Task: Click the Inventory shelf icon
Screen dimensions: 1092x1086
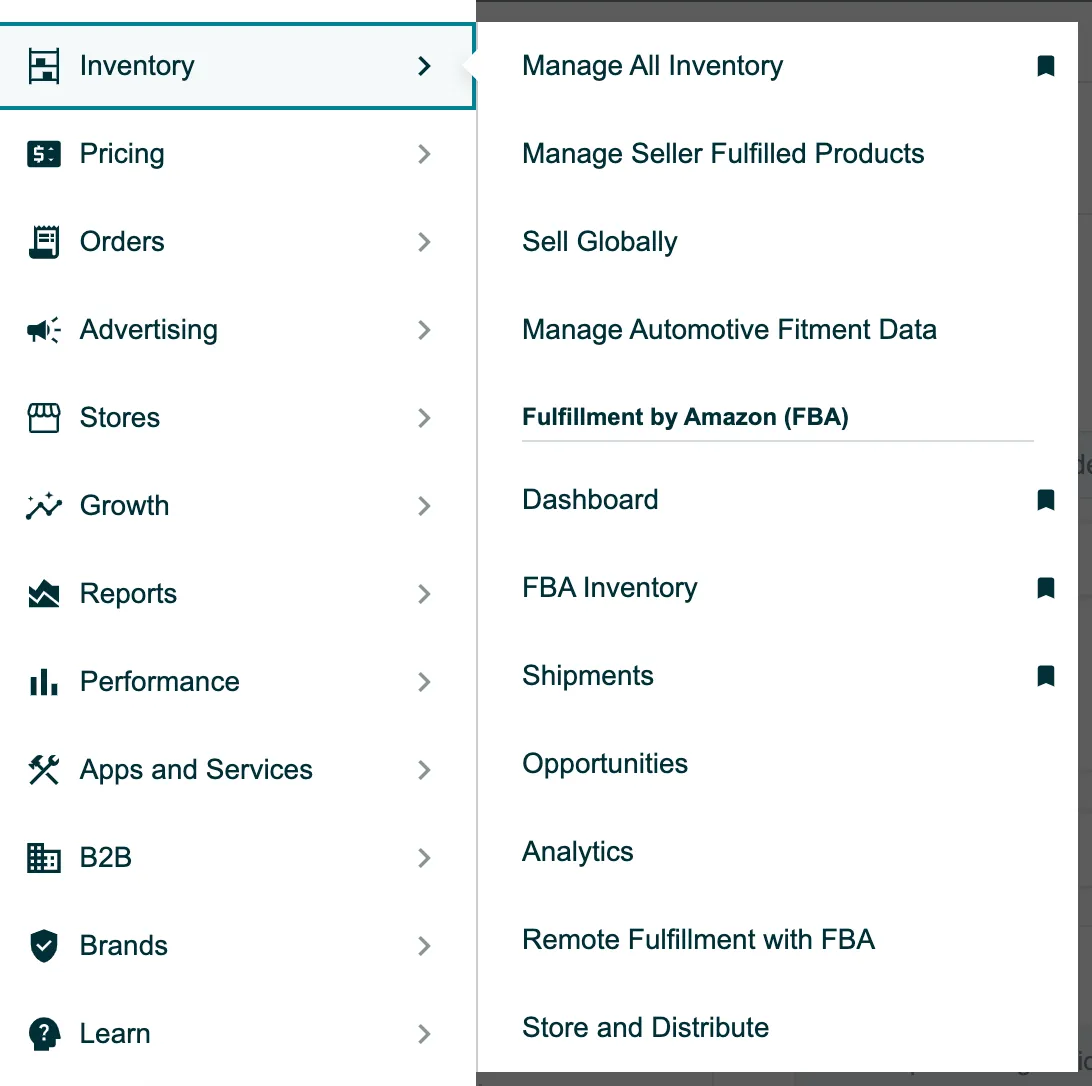Action: tap(44, 66)
